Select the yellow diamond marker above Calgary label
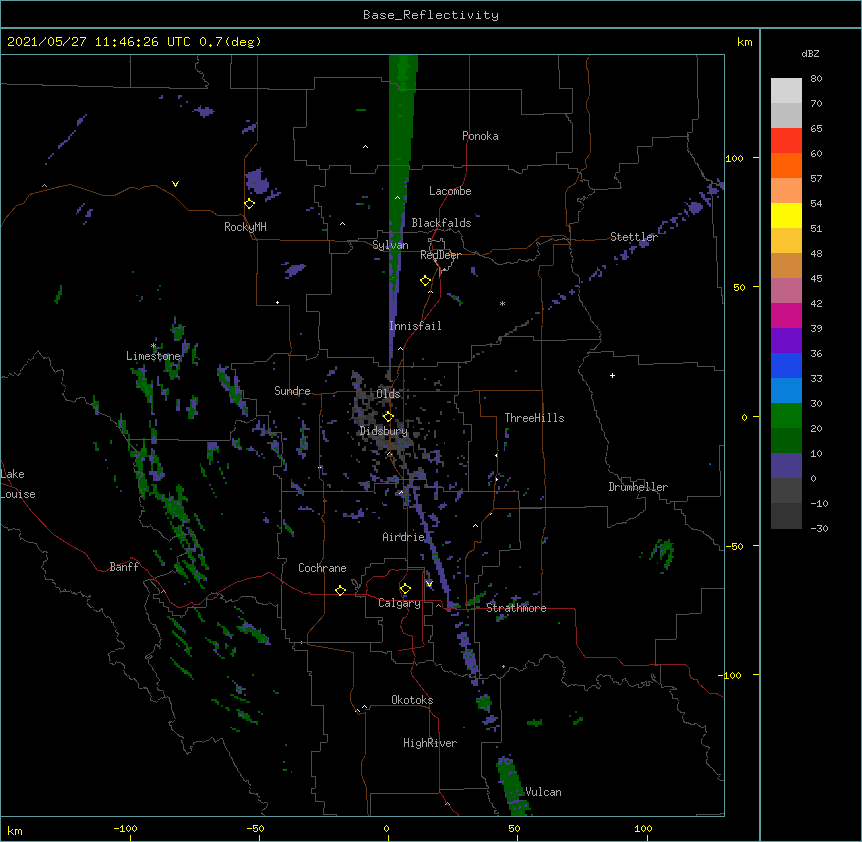This screenshot has height=842, width=862. [405, 589]
